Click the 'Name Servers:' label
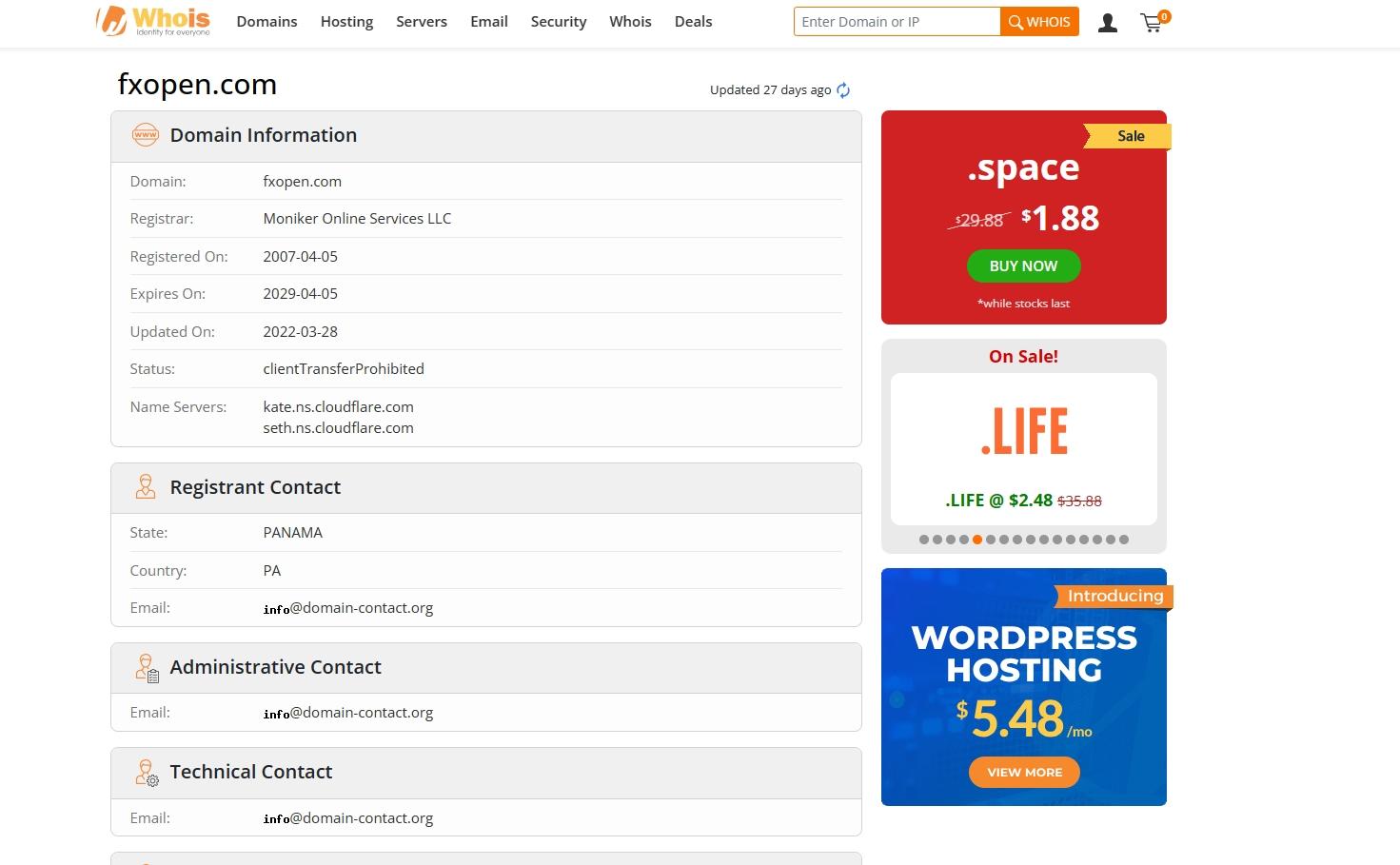Screen dimensions: 1400x865 click(178, 407)
